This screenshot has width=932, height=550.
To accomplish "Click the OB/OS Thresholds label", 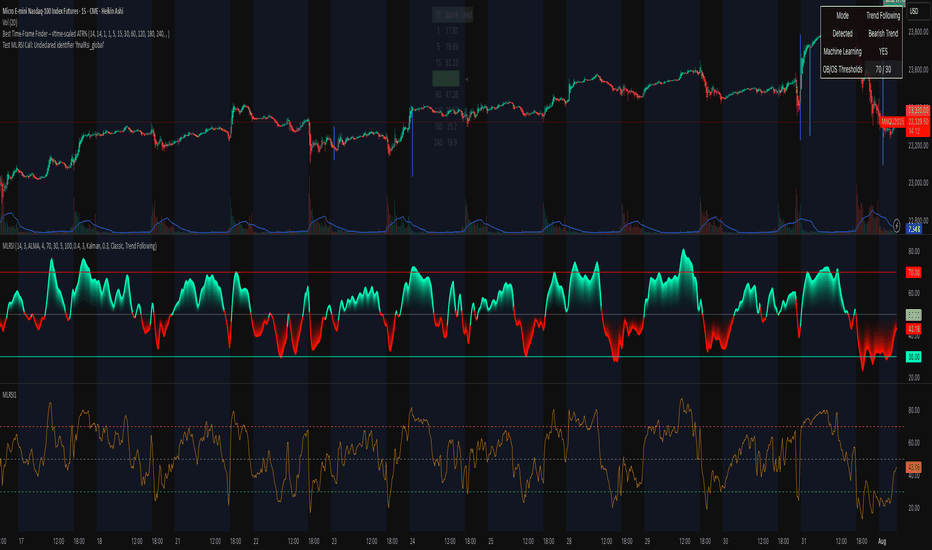I will 842,69.
